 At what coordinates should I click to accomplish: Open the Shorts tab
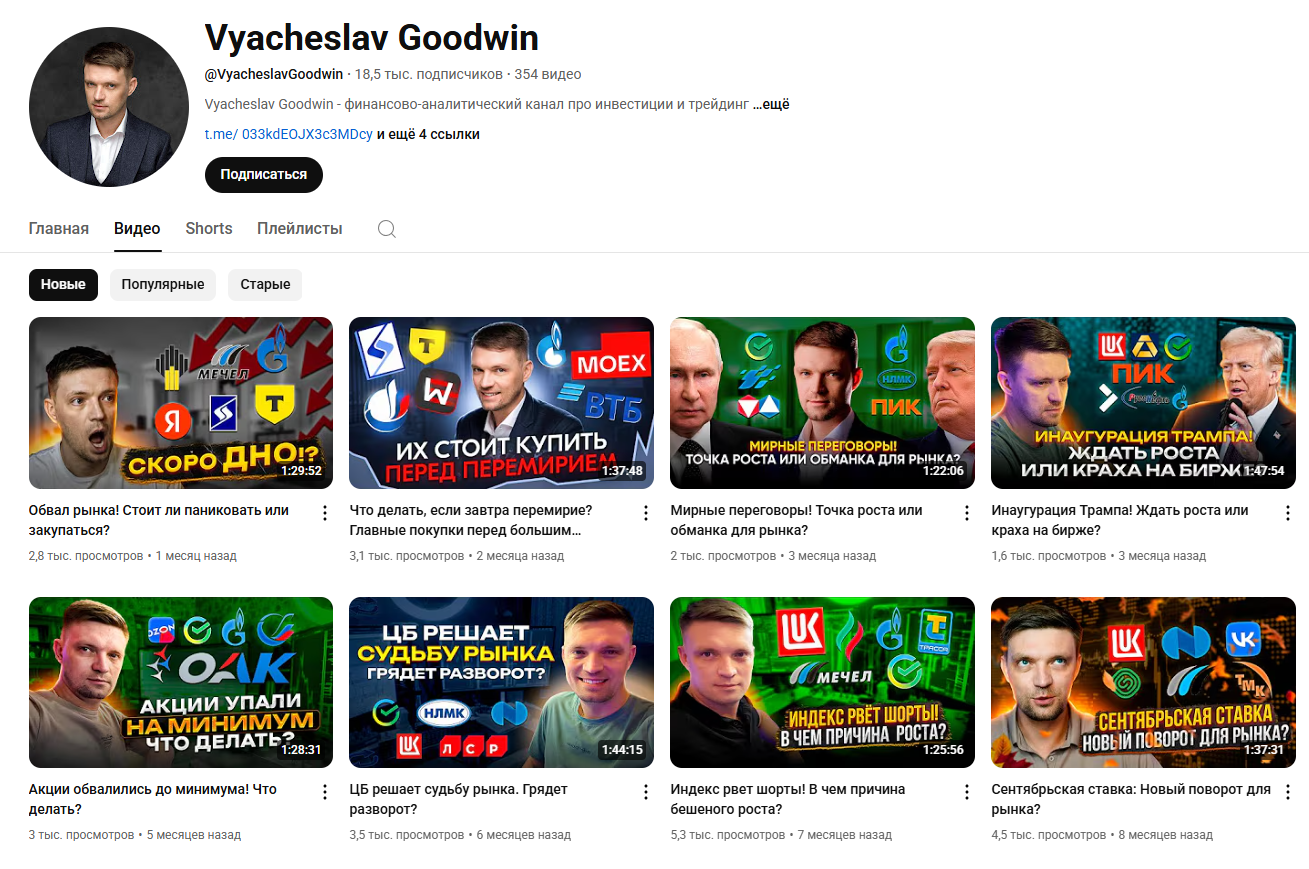(209, 228)
